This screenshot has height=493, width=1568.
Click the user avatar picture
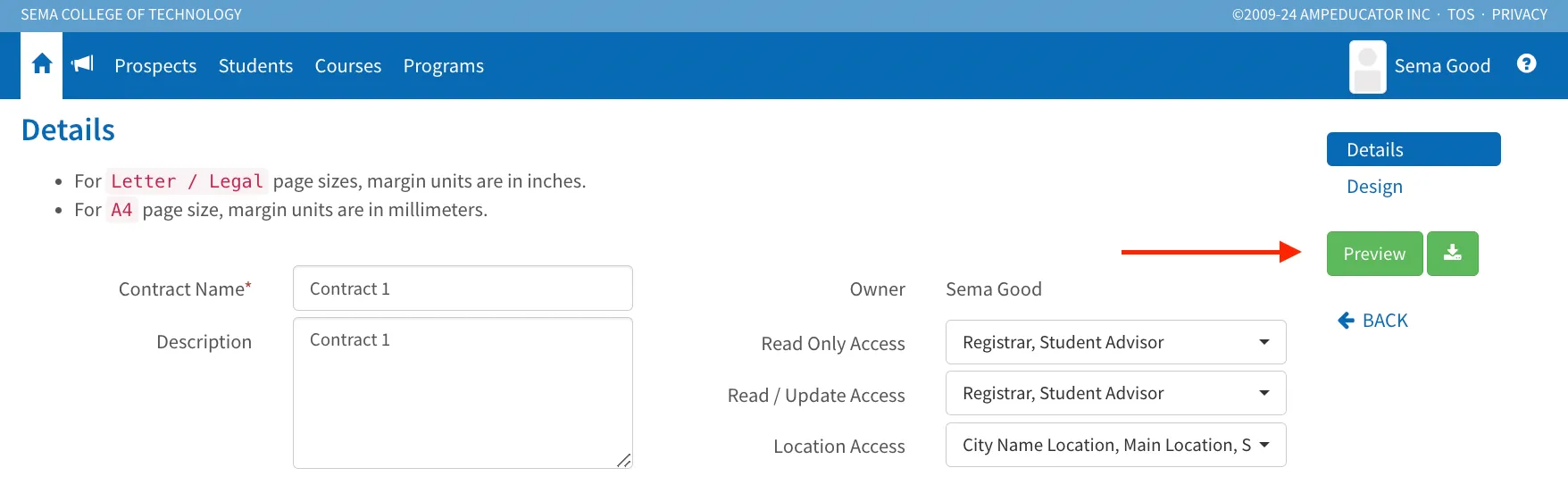click(1367, 67)
